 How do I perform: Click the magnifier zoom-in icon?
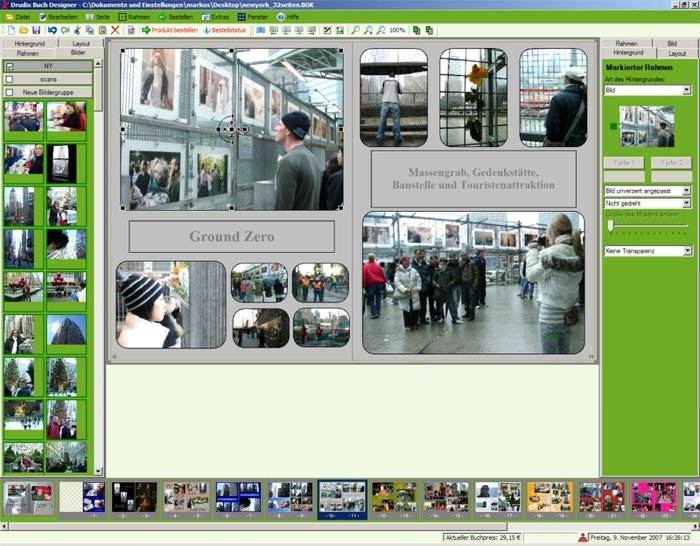355,30
